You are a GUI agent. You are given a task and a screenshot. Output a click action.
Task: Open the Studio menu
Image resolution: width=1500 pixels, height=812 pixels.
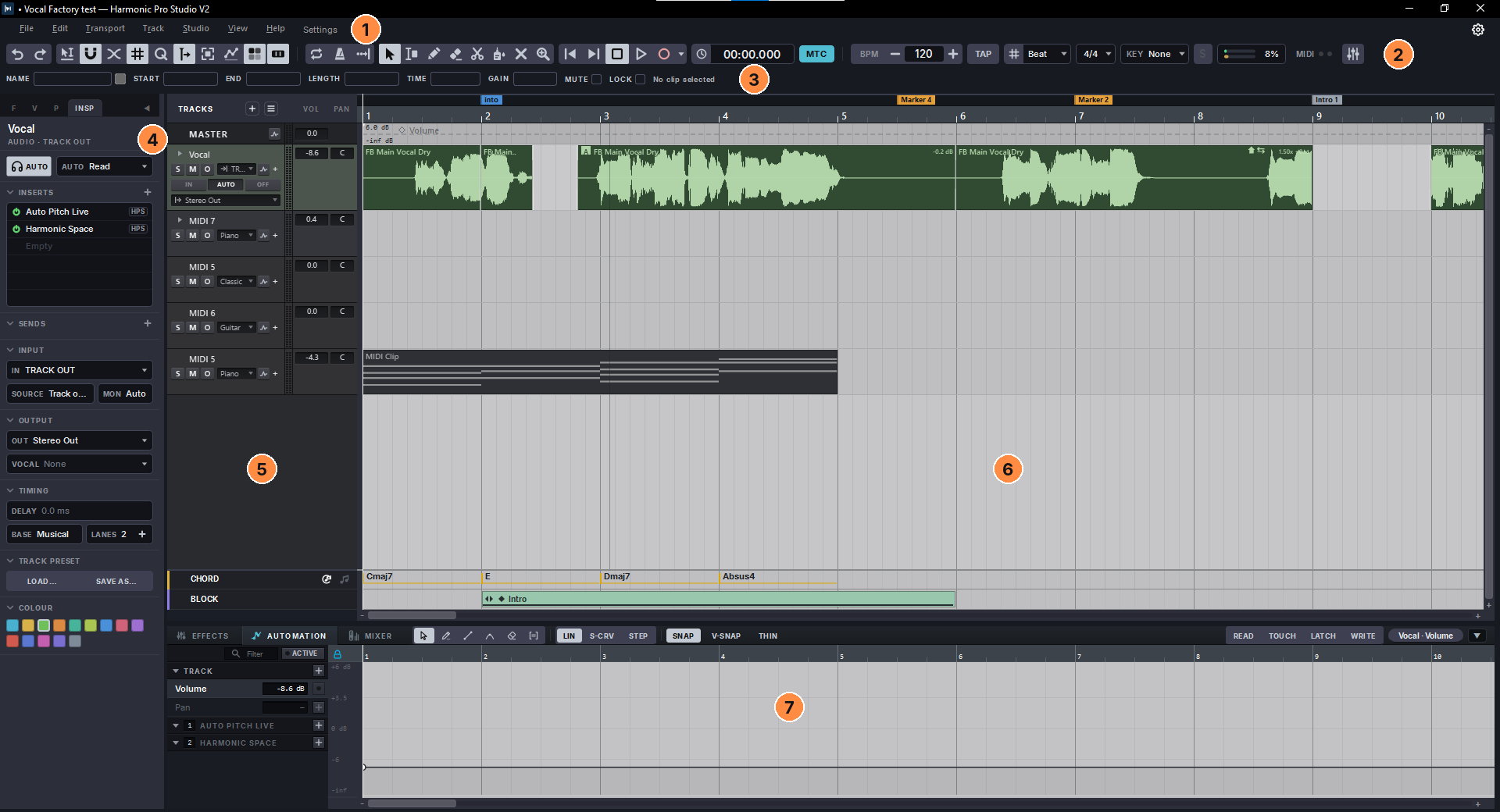pos(195,28)
